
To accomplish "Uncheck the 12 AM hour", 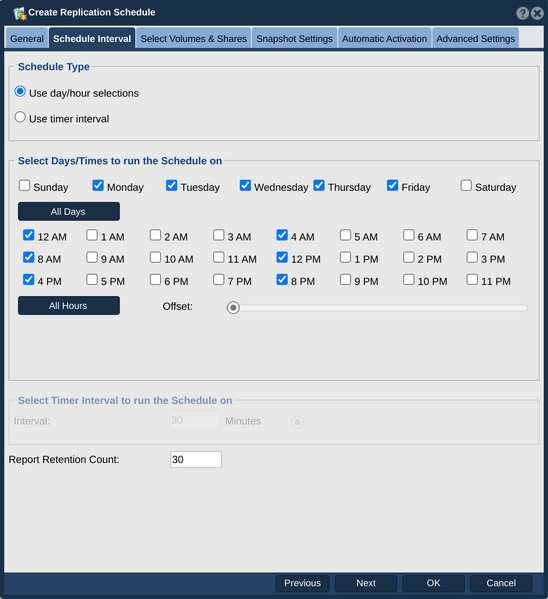I will click(x=29, y=235).
